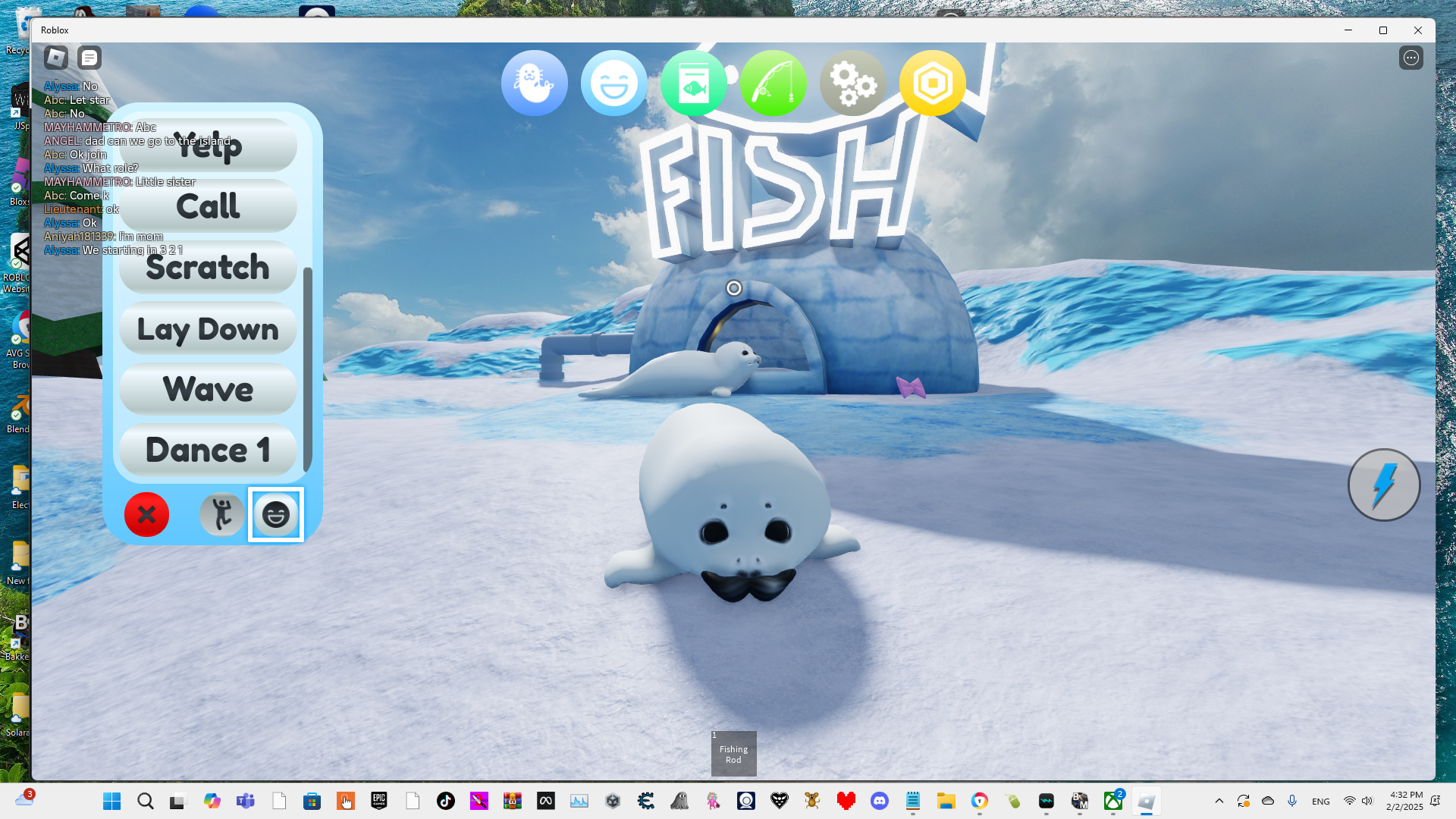Image resolution: width=1456 pixels, height=819 pixels.
Task: Open the three-dots menu top right
Action: tap(1410, 58)
